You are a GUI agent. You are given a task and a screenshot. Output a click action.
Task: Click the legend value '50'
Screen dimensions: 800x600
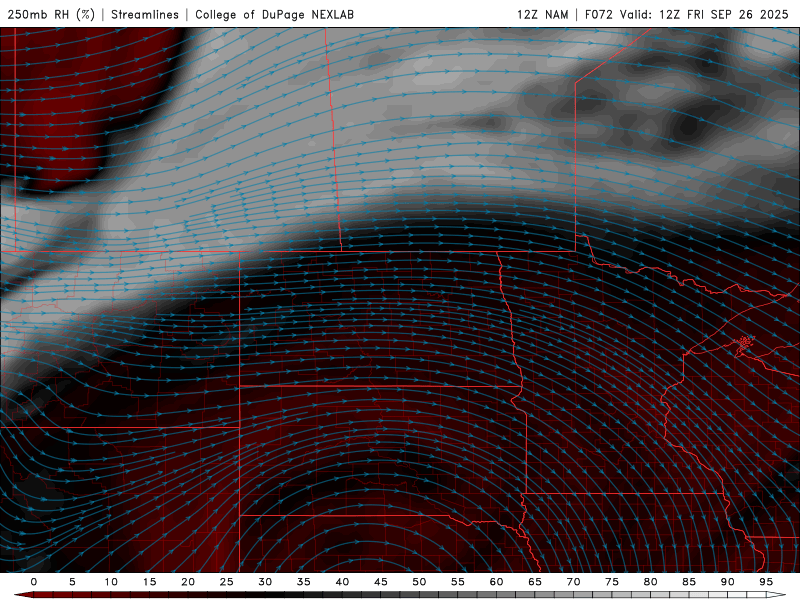(x=419, y=582)
